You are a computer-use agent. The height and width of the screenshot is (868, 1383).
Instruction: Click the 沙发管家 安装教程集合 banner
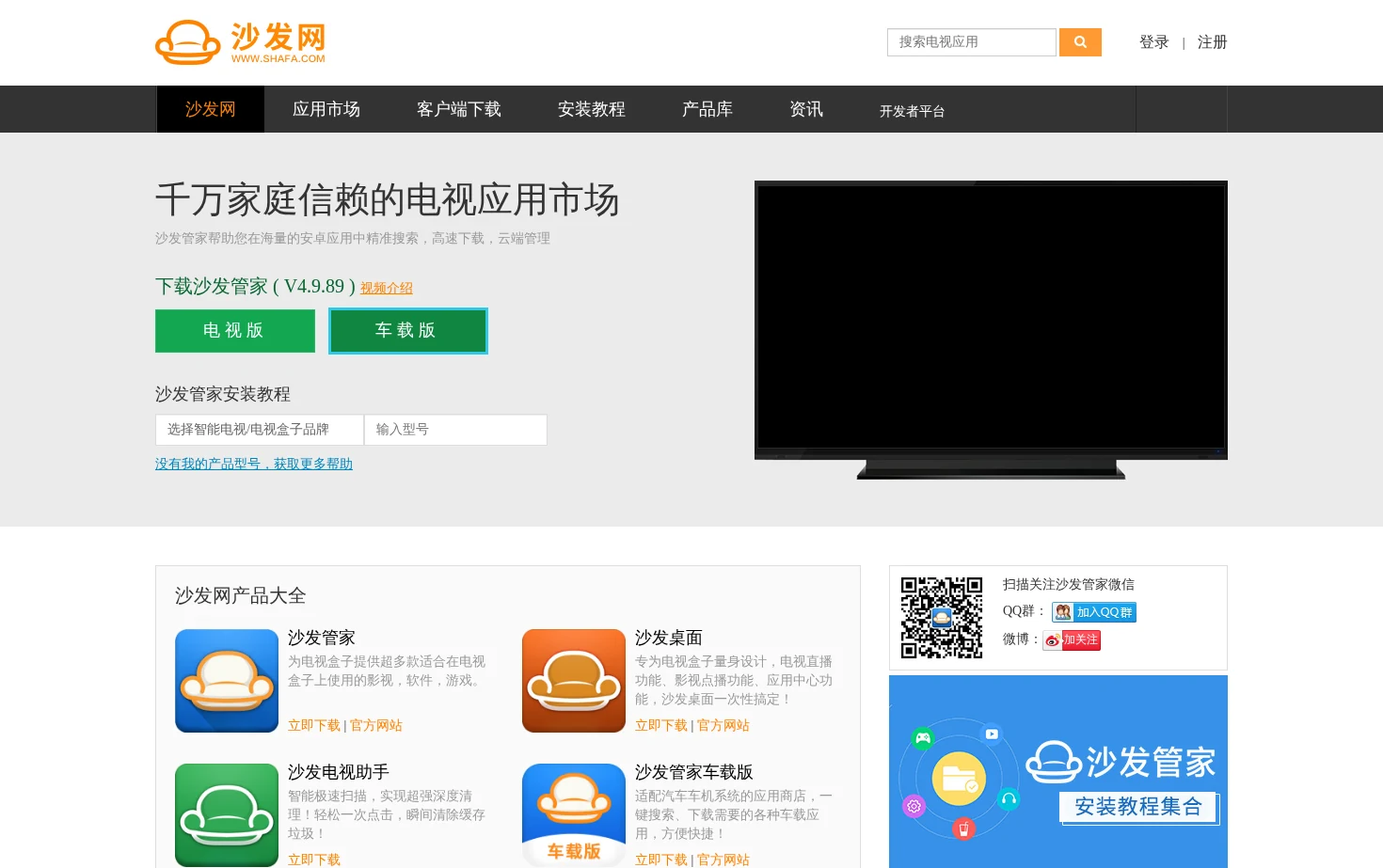pos(1058,771)
